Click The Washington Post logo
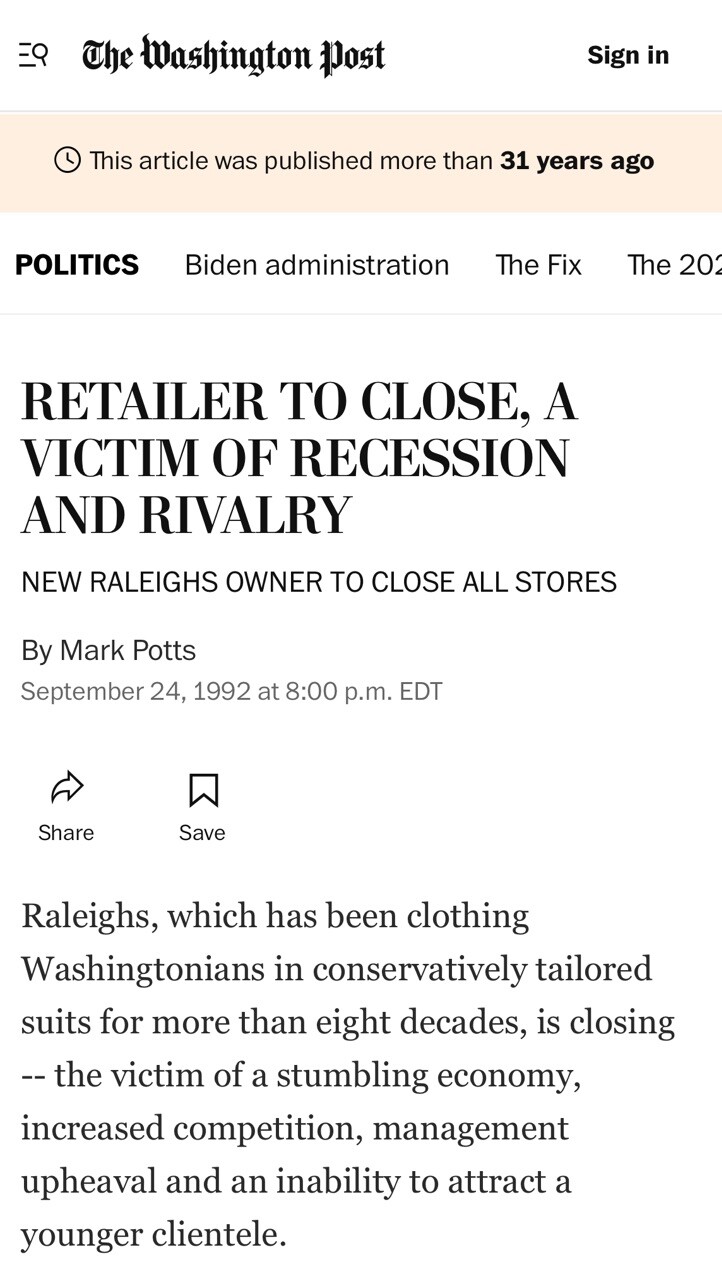Screen dimensions: 722x1283 click(233, 55)
